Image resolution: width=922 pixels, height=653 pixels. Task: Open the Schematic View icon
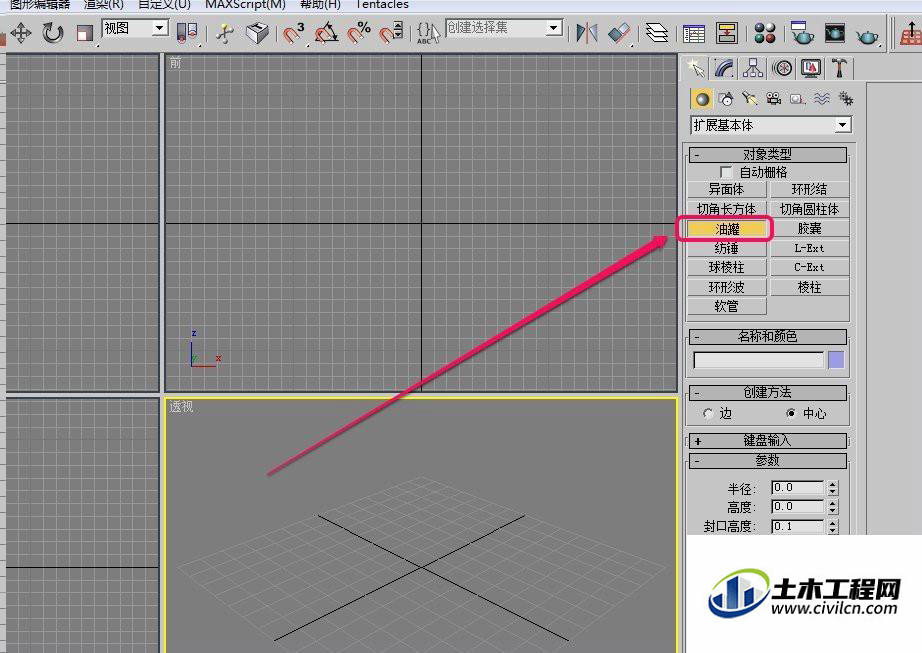click(x=727, y=34)
